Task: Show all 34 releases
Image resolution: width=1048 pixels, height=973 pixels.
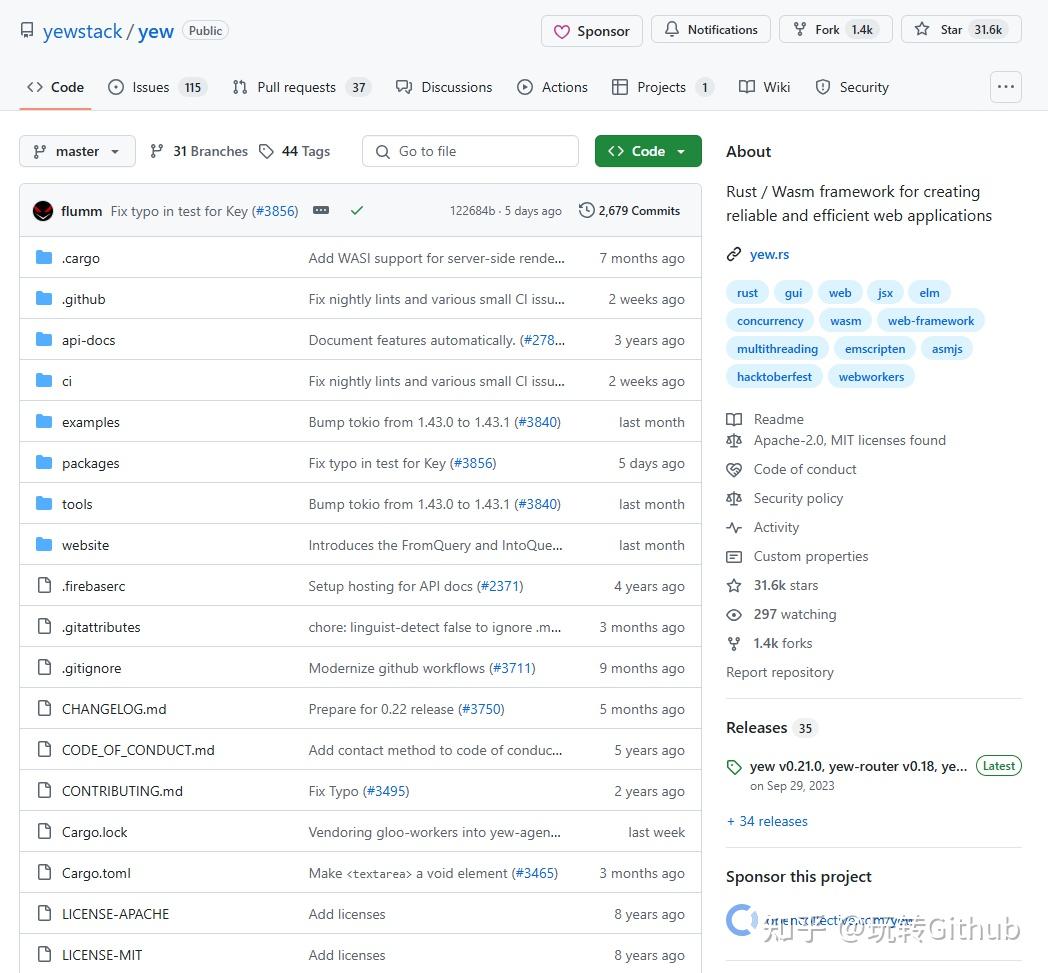Action: (x=767, y=821)
